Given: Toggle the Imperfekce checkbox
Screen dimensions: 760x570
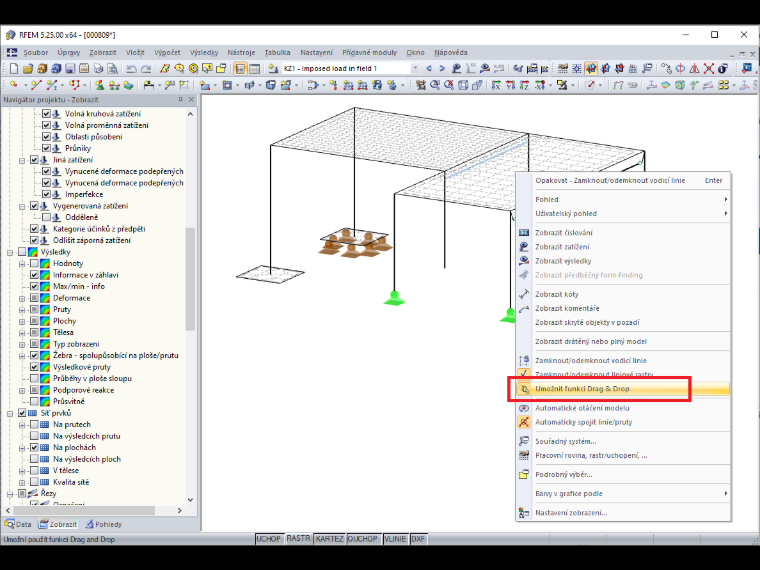Looking at the screenshot, I should click(46, 194).
